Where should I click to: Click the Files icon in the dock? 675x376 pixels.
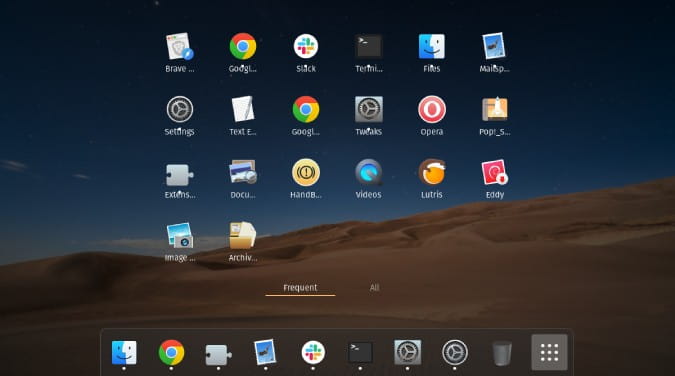click(x=124, y=353)
